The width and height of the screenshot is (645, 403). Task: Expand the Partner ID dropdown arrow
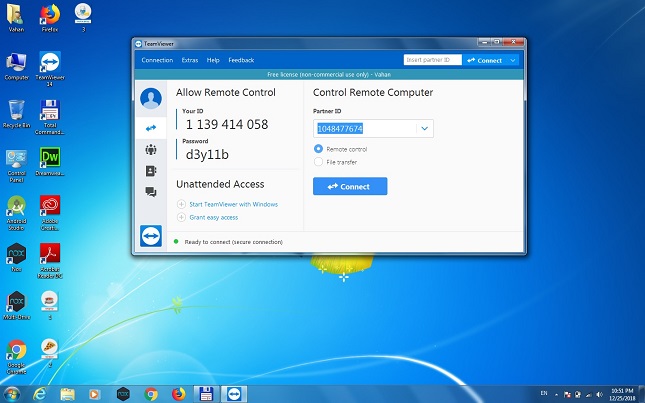click(x=424, y=128)
